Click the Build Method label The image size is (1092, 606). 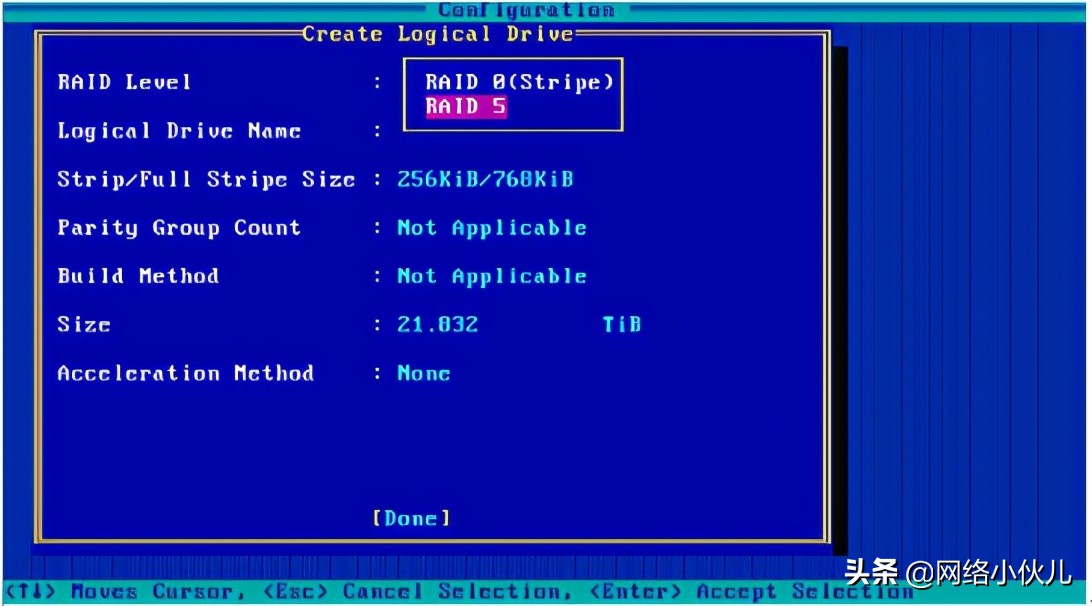click(x=138, y=276)
